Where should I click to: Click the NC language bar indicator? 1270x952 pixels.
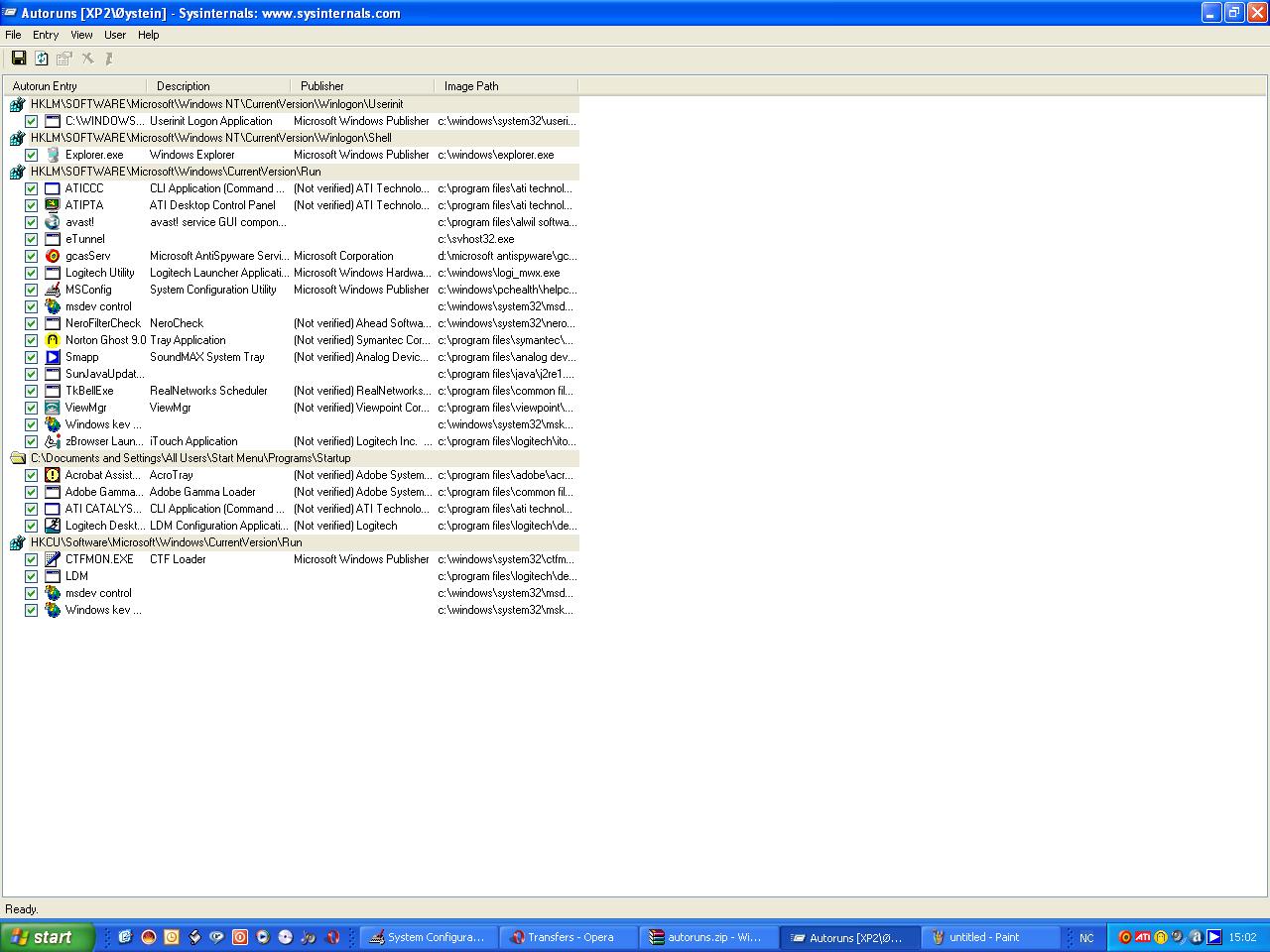pyautogui.click(x=1086, y=938)
